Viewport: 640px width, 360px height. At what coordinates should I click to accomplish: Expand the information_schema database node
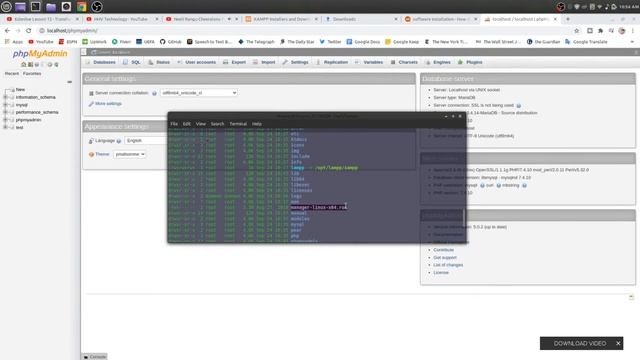coord(5,97)
